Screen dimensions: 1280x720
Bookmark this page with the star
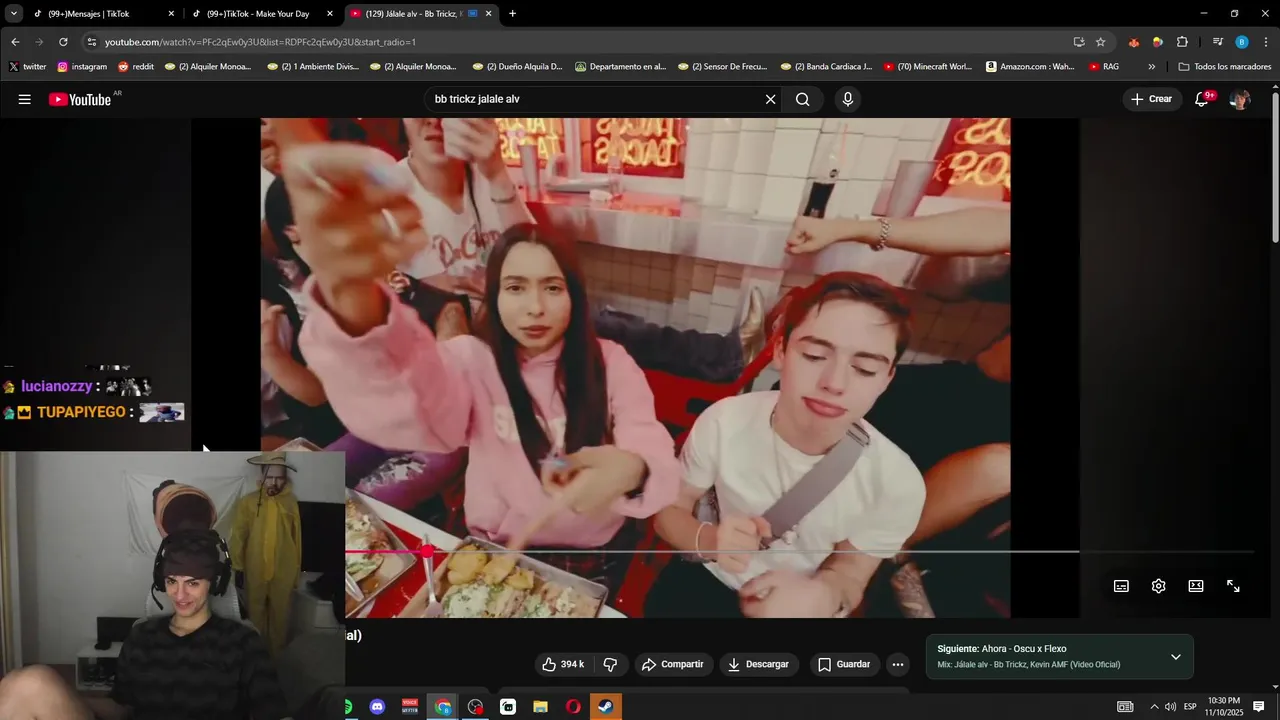[1100, 42]
